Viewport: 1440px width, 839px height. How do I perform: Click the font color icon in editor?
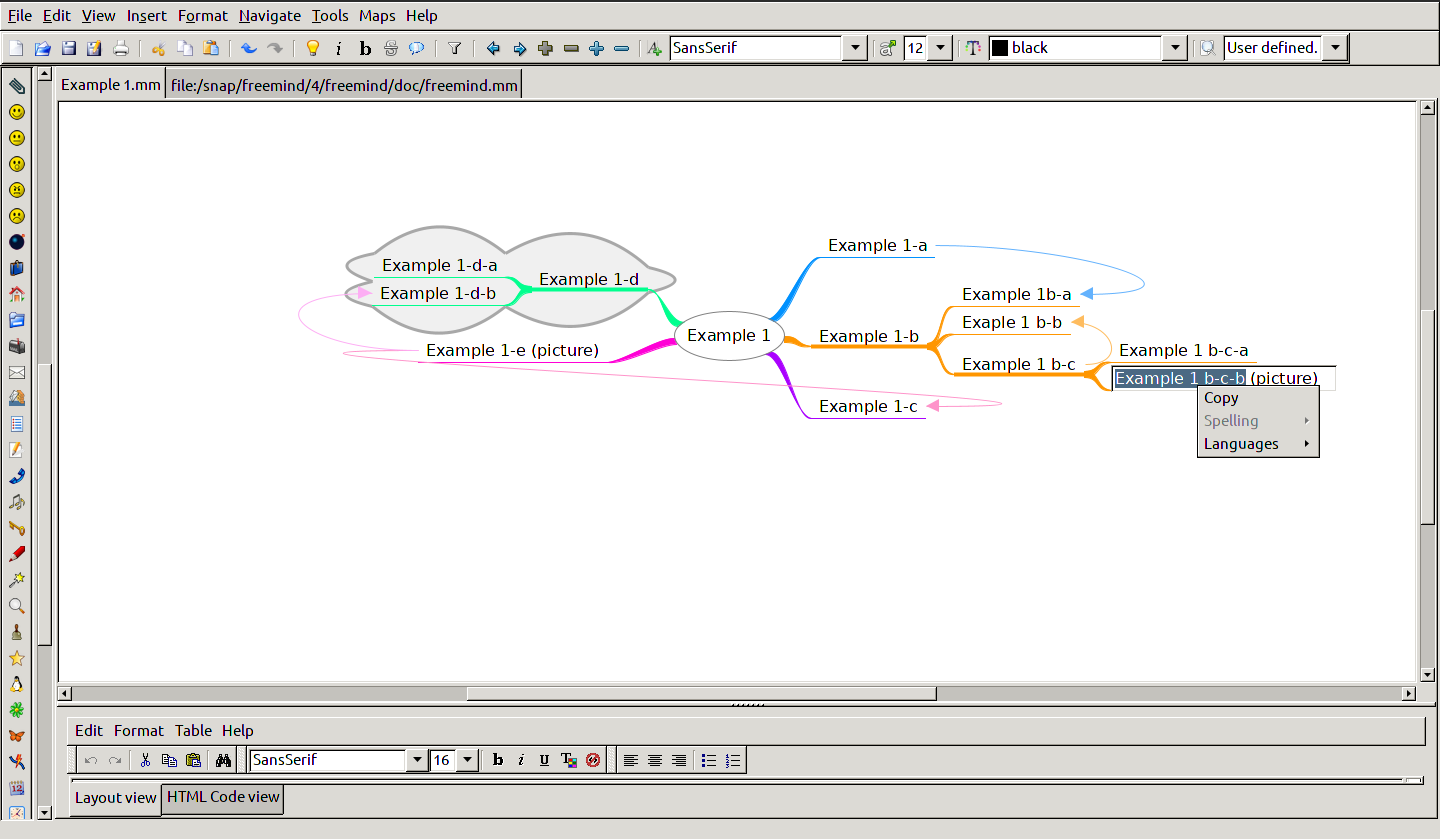pos(569,760)
